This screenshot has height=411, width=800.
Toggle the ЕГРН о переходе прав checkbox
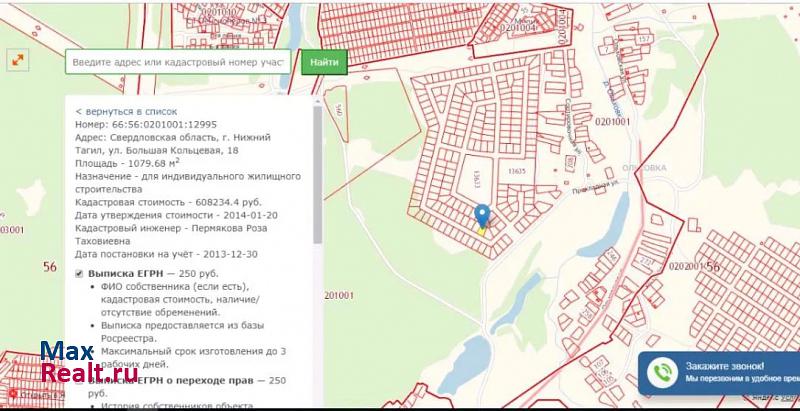tap(80, 381)
